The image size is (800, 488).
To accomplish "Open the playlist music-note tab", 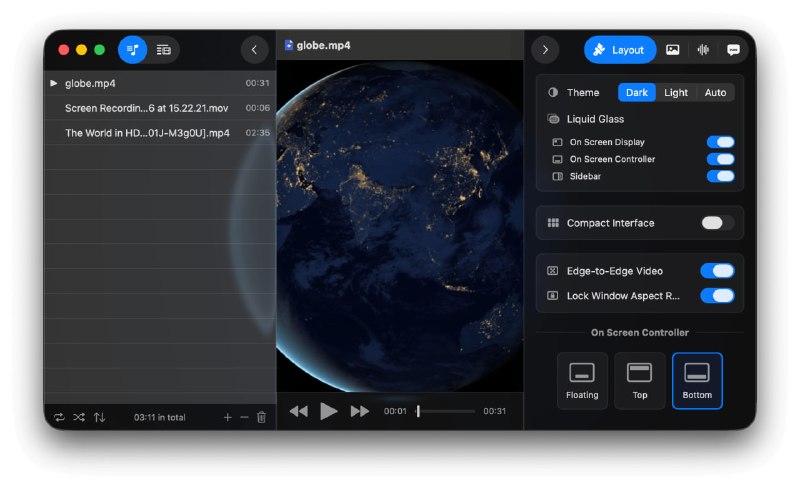I will (x=133, y=50).
